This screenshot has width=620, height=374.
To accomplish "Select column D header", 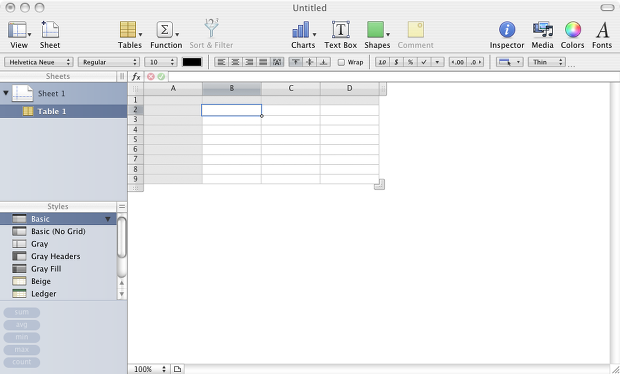I will [350, 89].
